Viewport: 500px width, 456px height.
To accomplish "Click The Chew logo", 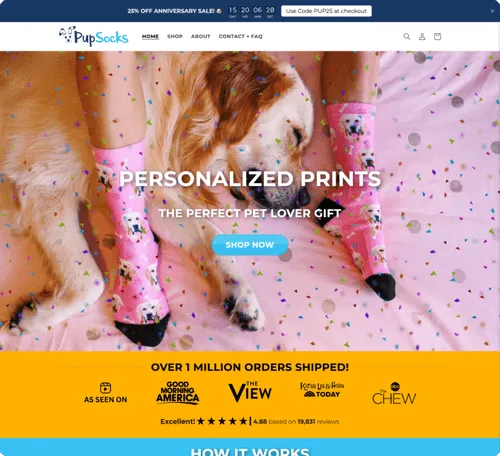I will pyautogui.click(x=394, y=394).
